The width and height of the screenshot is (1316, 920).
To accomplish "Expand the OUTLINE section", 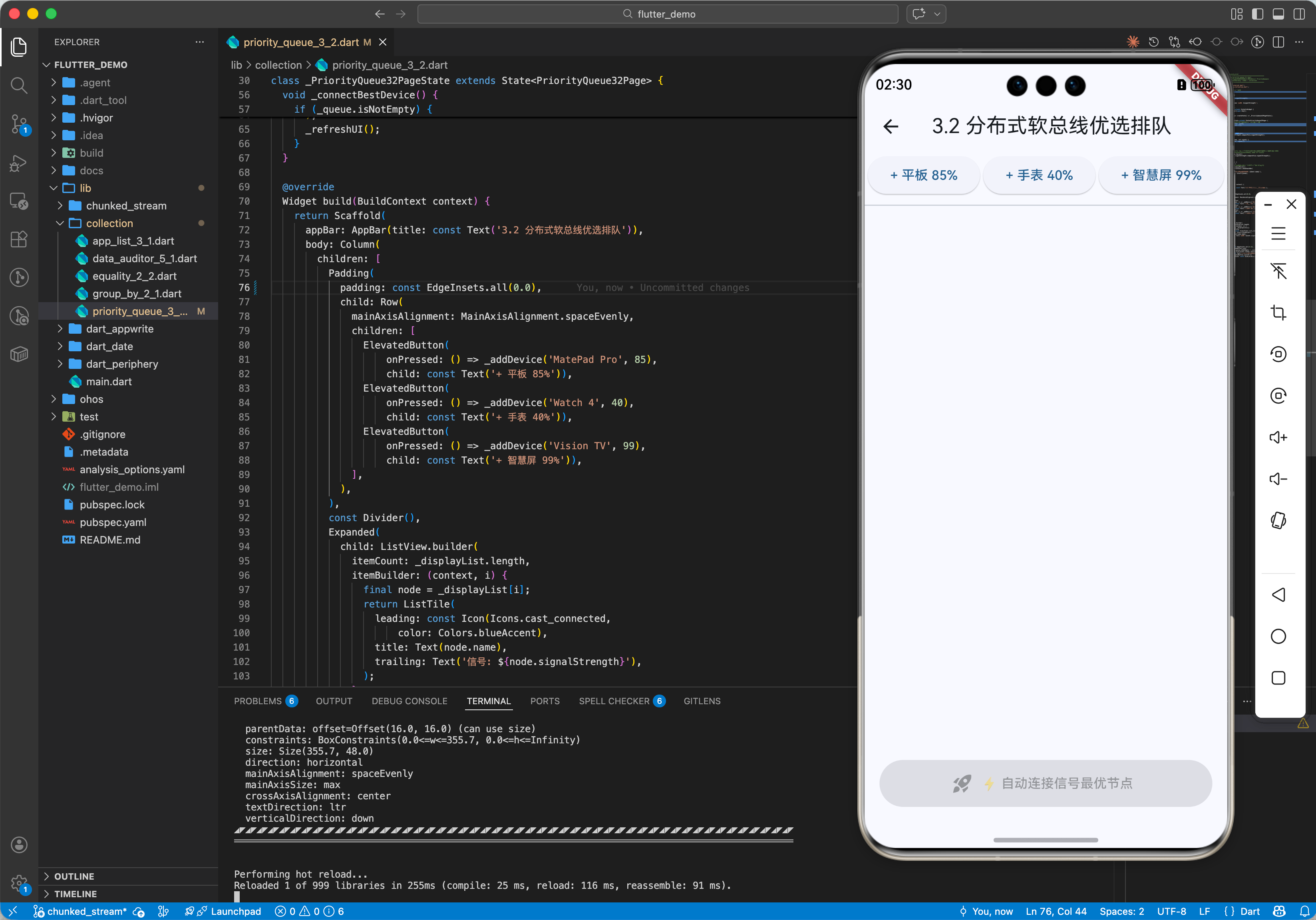I will [74, 876].
